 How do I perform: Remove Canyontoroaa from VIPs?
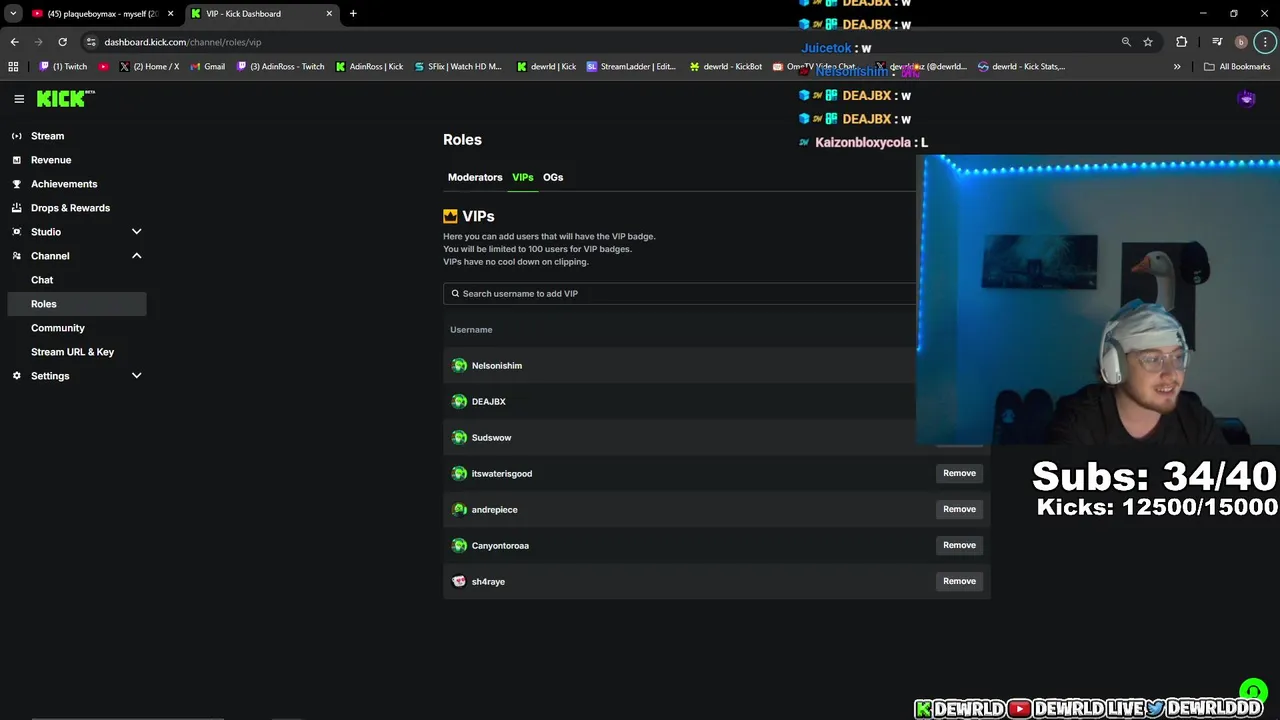click(x=959, y=545)
